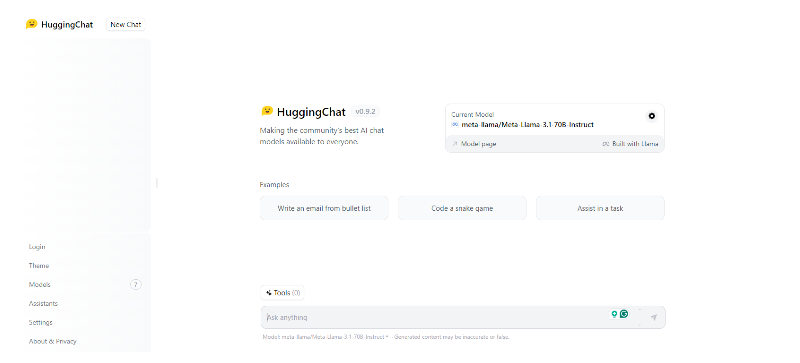The width and height of the screenshot is (800, 363).
Task: Open model settings via the gear icon
Action: [x=652, y=116]
